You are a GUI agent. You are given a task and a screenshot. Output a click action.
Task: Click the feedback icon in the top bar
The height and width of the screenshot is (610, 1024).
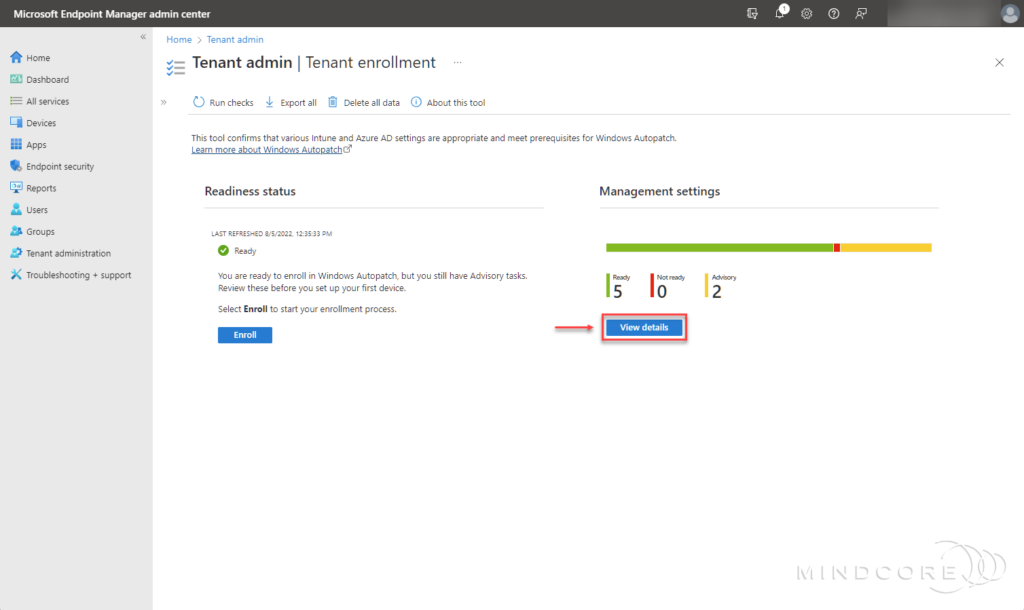(x=860, y=13)
